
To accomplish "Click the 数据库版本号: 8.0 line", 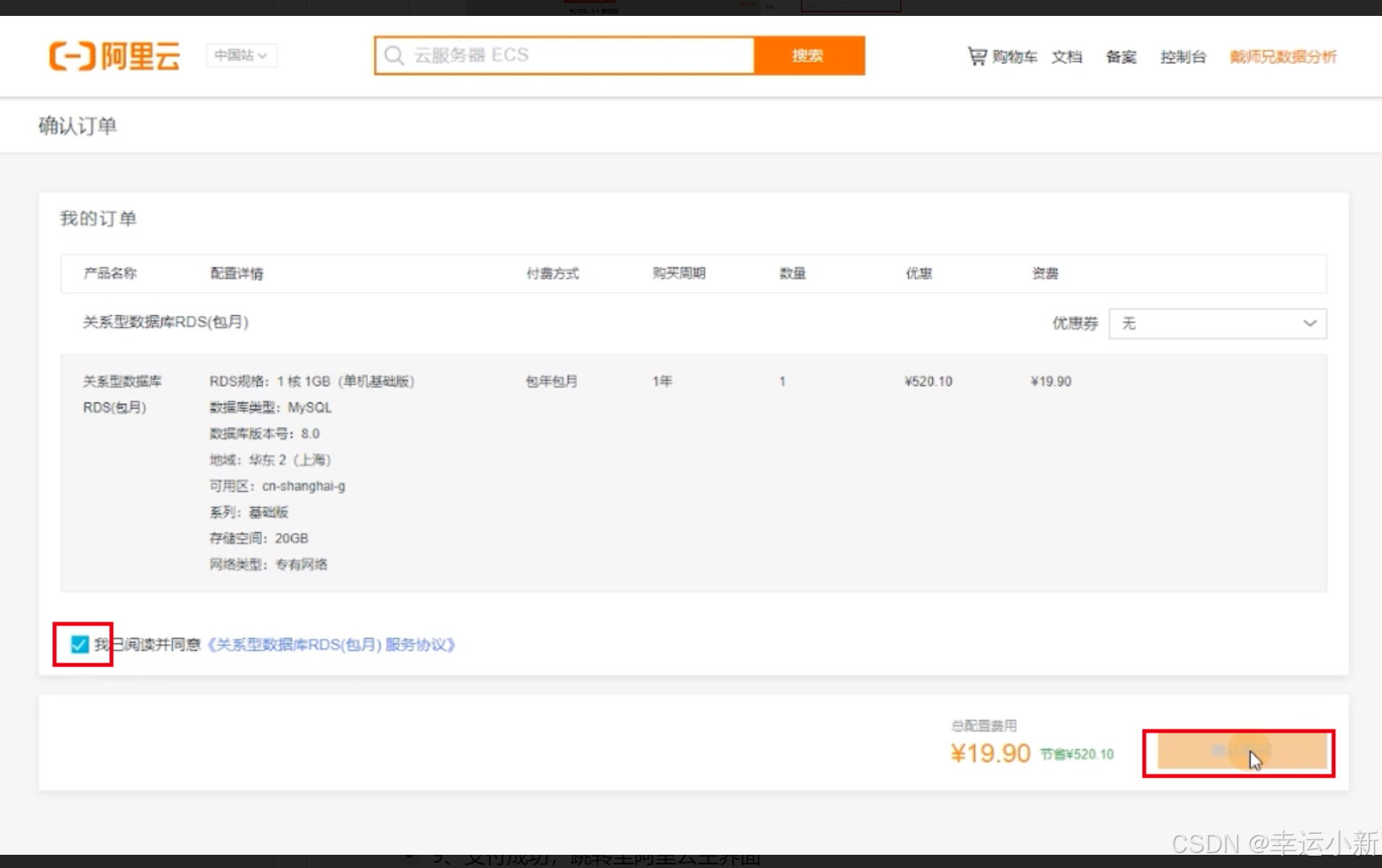I will click(x=264, y=434).
